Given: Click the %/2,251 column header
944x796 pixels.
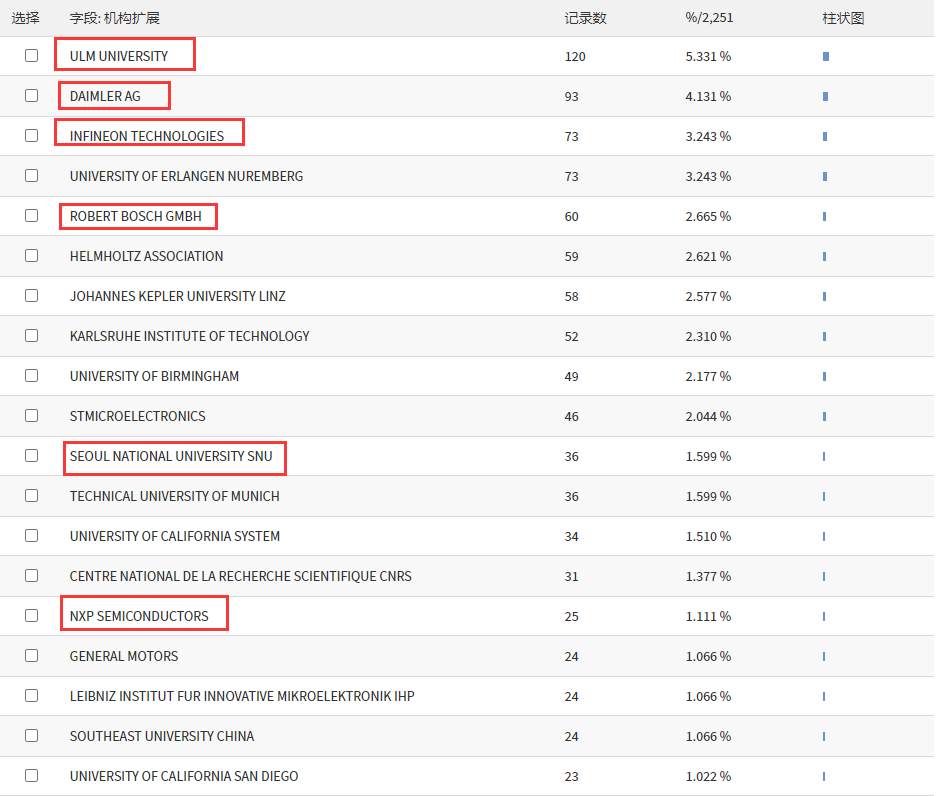Looking at the screenshot, I should click(x=709, y=17).
